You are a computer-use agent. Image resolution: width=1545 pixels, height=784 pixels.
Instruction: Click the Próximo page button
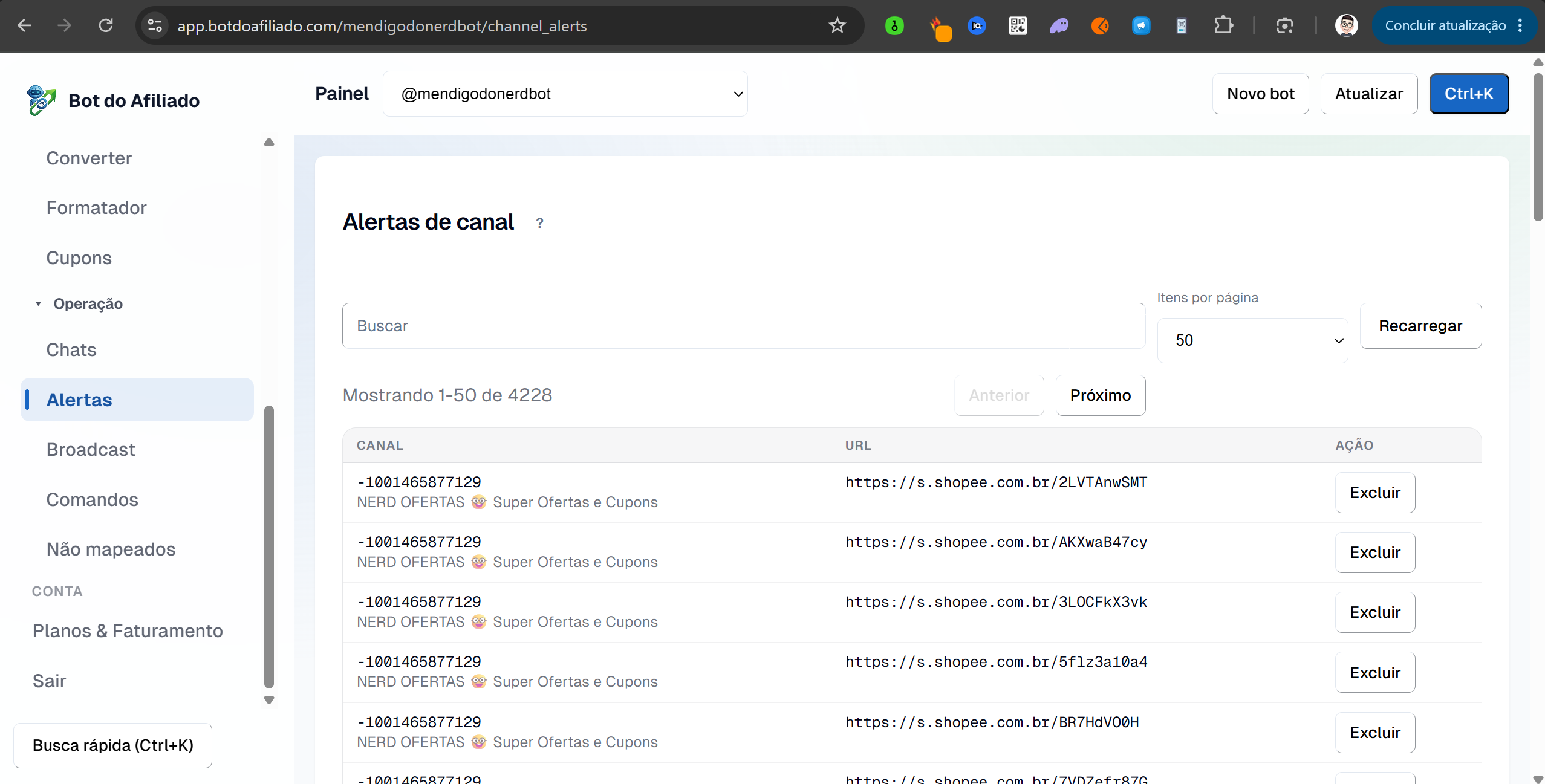[1101, 395]
